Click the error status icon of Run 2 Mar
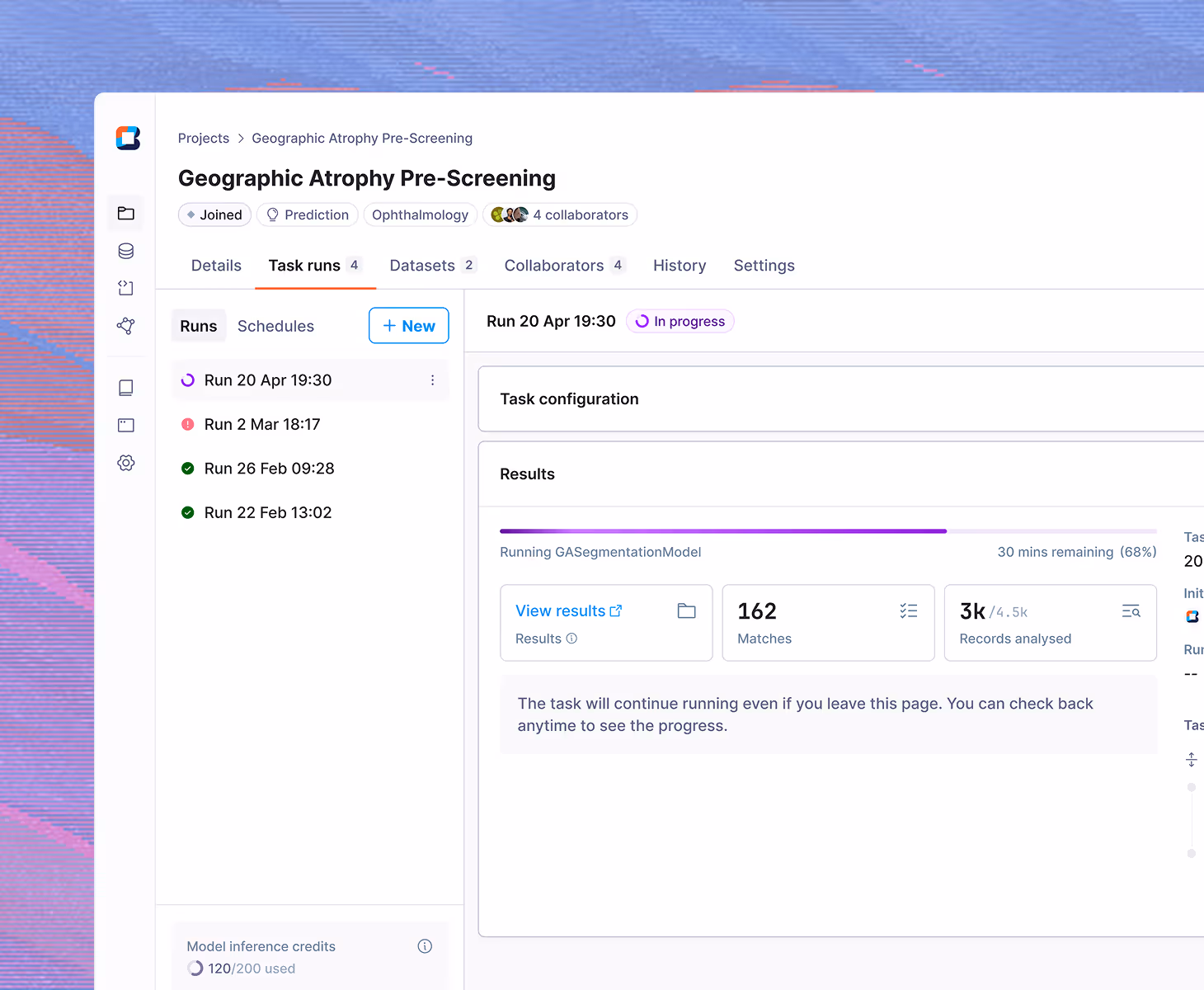Screen dimensions: 1204x990 coord(188,424)
